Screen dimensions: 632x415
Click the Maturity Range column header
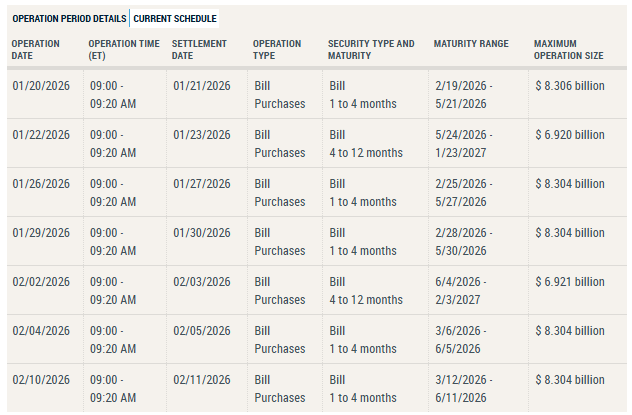click(x=471, y=44)
